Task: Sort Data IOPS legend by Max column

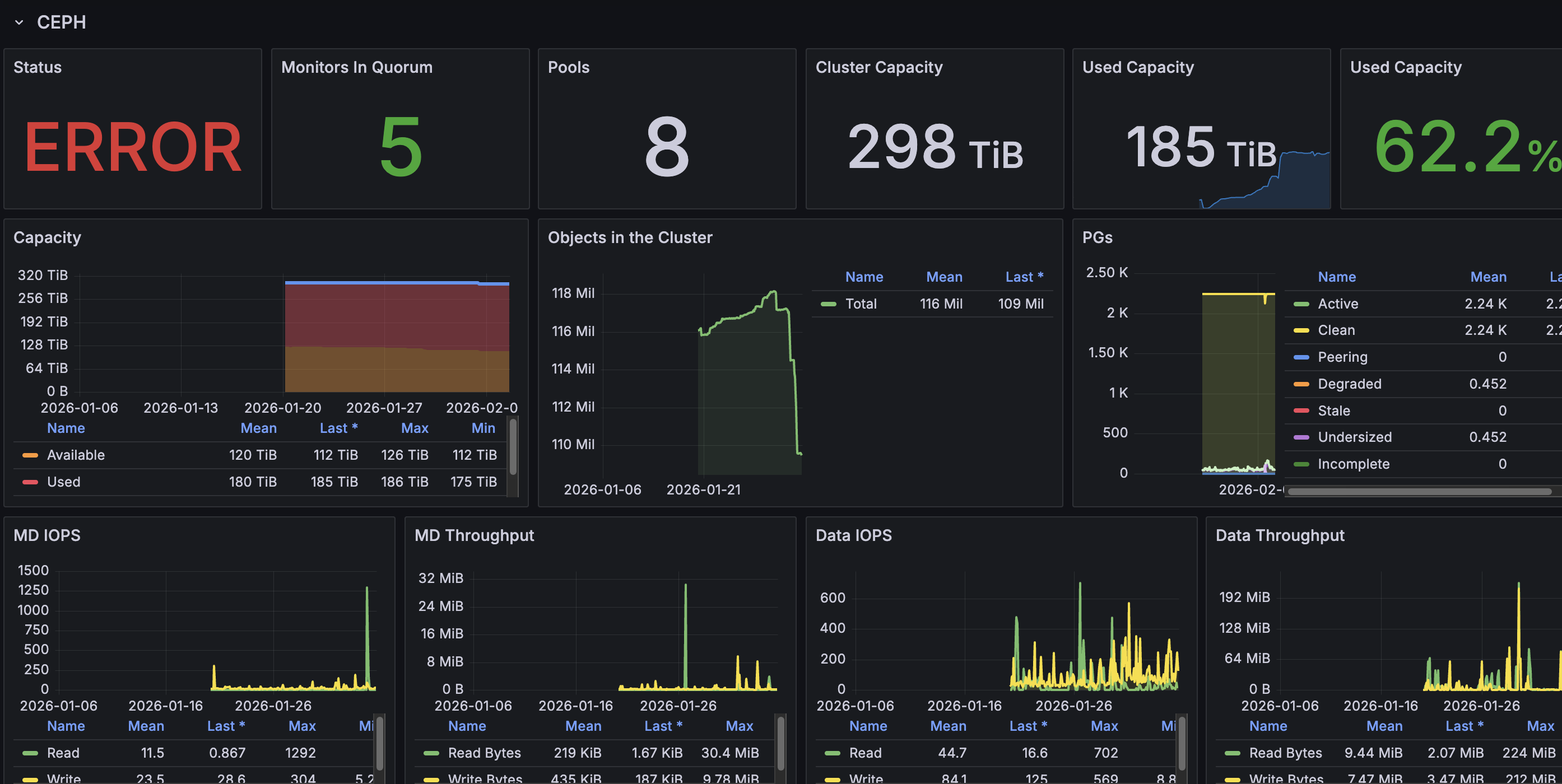Action: 1104,726
